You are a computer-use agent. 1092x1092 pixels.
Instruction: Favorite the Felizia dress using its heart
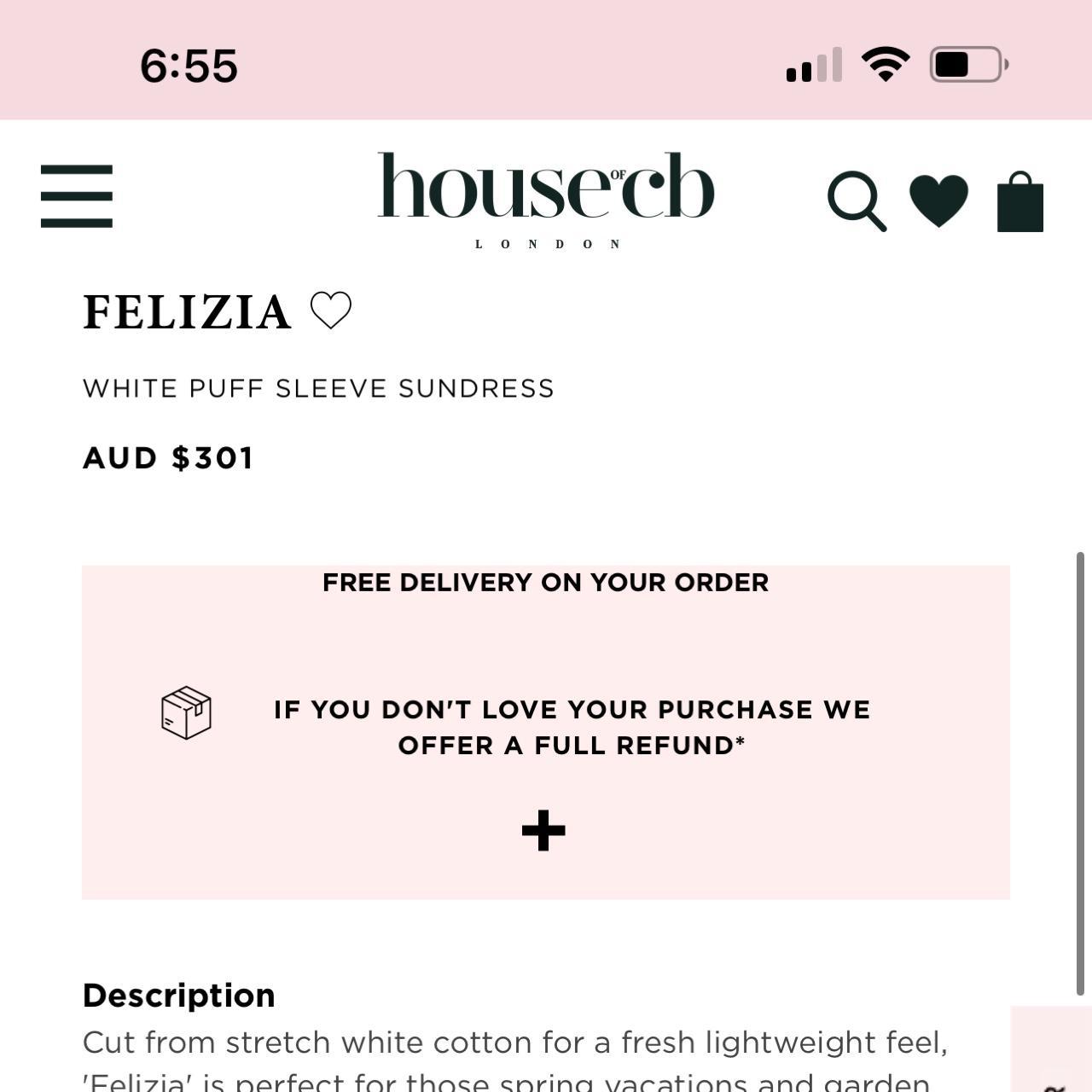point(333,311)
